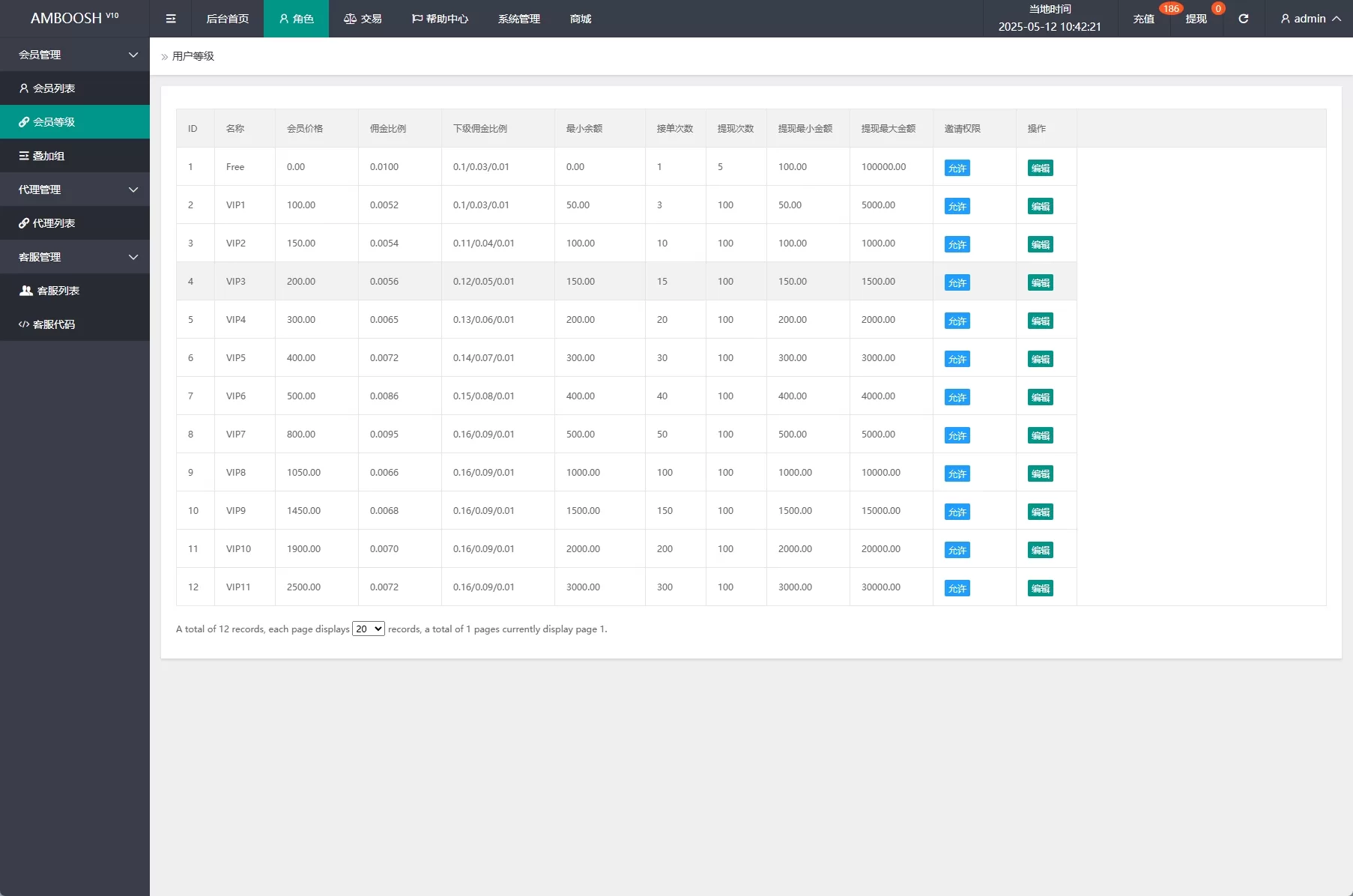Open 客服代码 sidebar item

[54, 324]
